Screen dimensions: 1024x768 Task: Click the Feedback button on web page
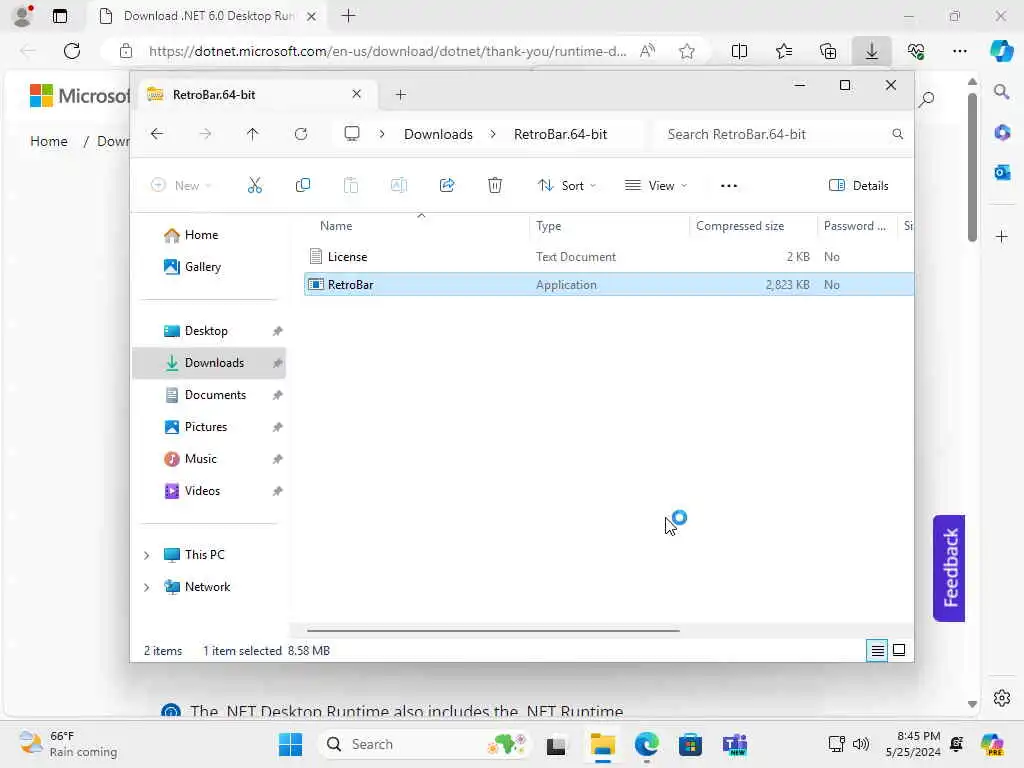click(x=949, y=568)
